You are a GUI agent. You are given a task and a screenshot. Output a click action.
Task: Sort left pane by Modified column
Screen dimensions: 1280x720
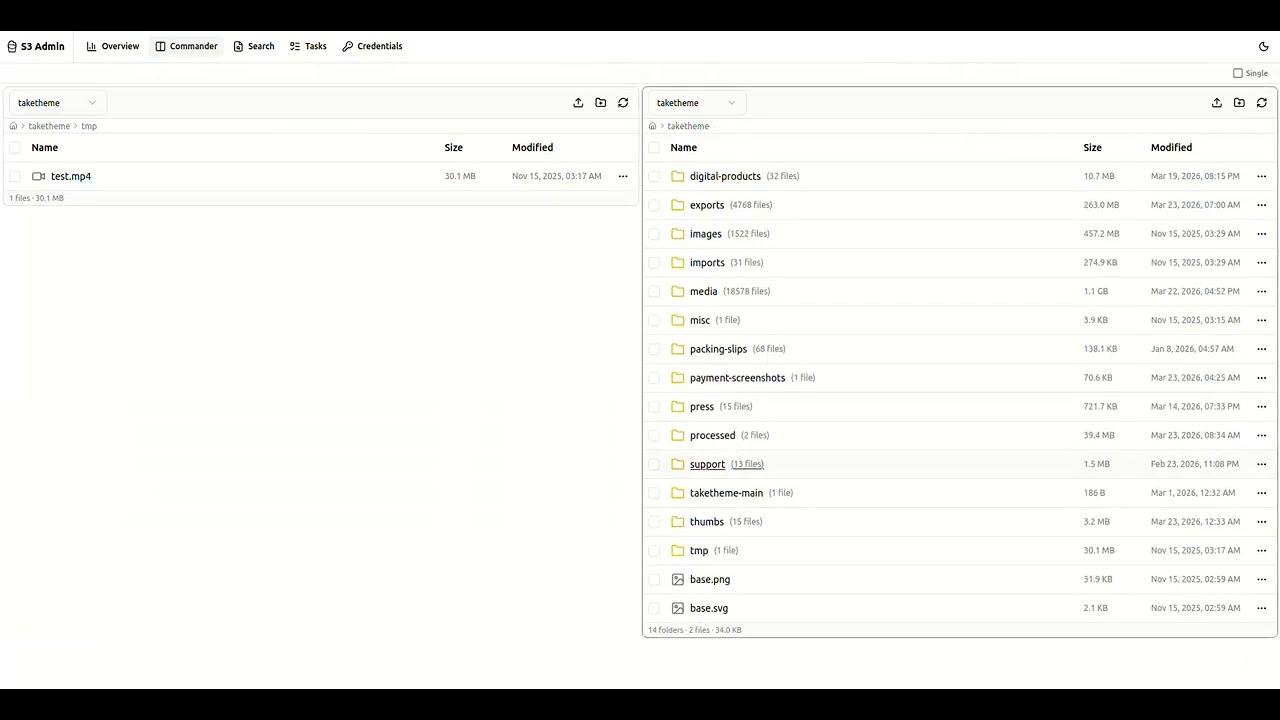point(532,147)
